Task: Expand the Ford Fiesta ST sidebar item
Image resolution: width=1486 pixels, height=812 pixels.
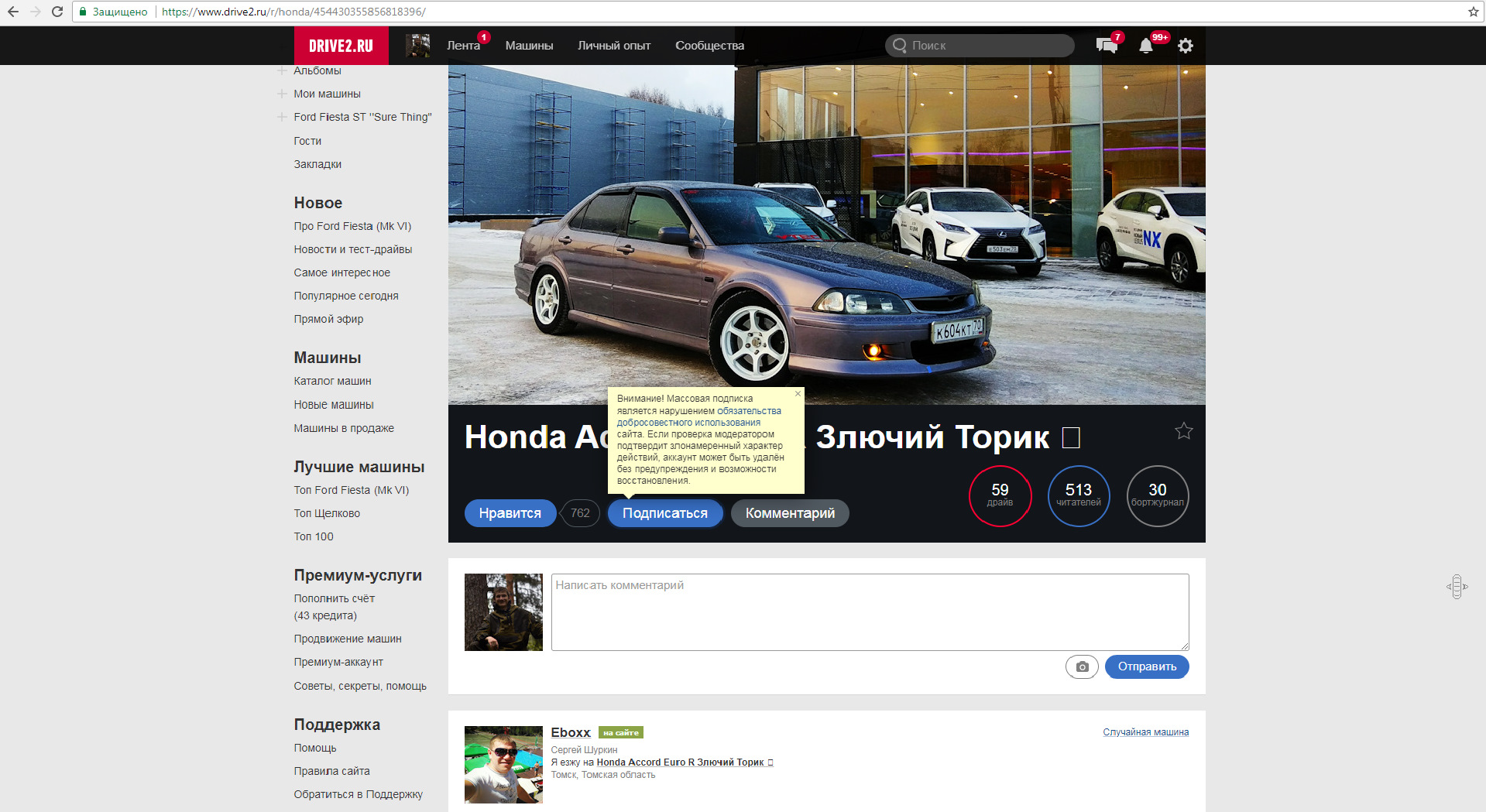Action: (282, 117)
